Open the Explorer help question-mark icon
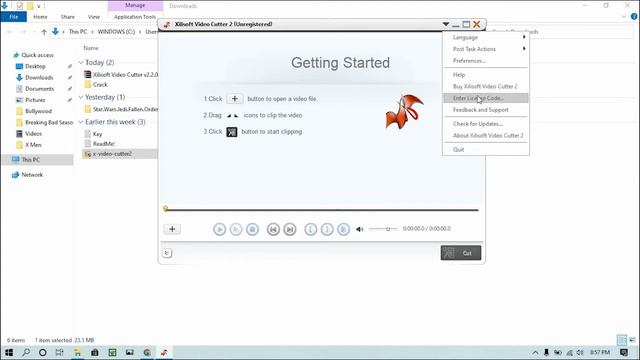 [x=634, y=17]
